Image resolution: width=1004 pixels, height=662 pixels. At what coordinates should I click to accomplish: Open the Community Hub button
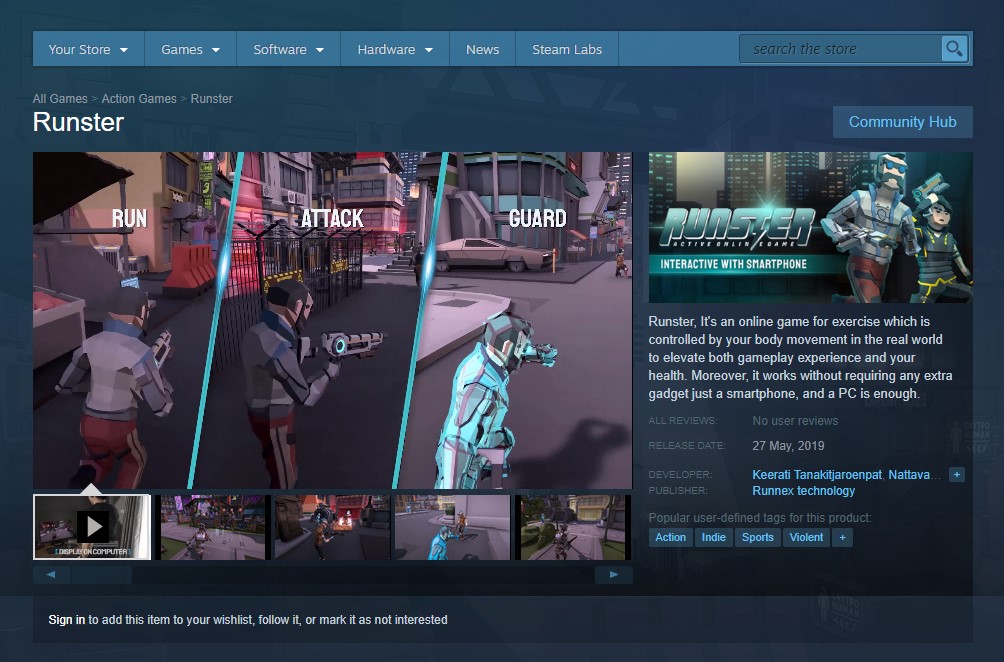click(902, 122)
